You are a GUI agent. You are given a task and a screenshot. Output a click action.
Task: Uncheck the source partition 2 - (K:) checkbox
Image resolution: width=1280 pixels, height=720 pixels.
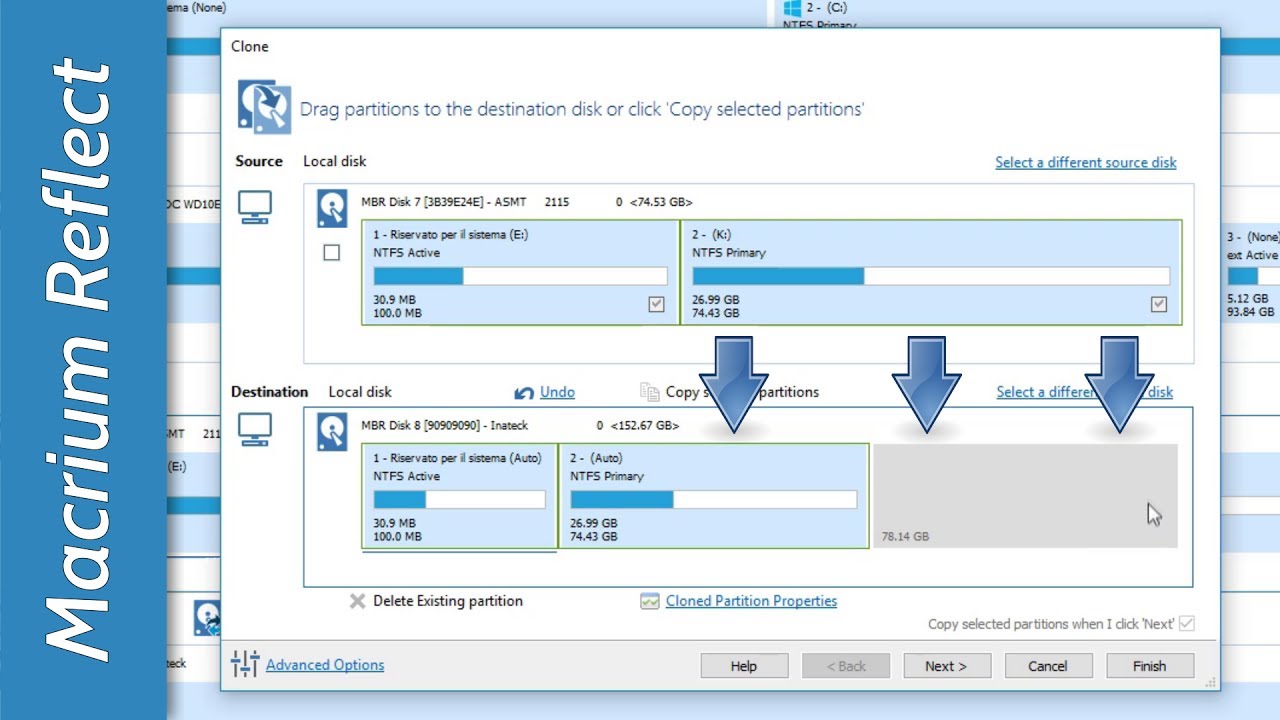coord(1159,304)
